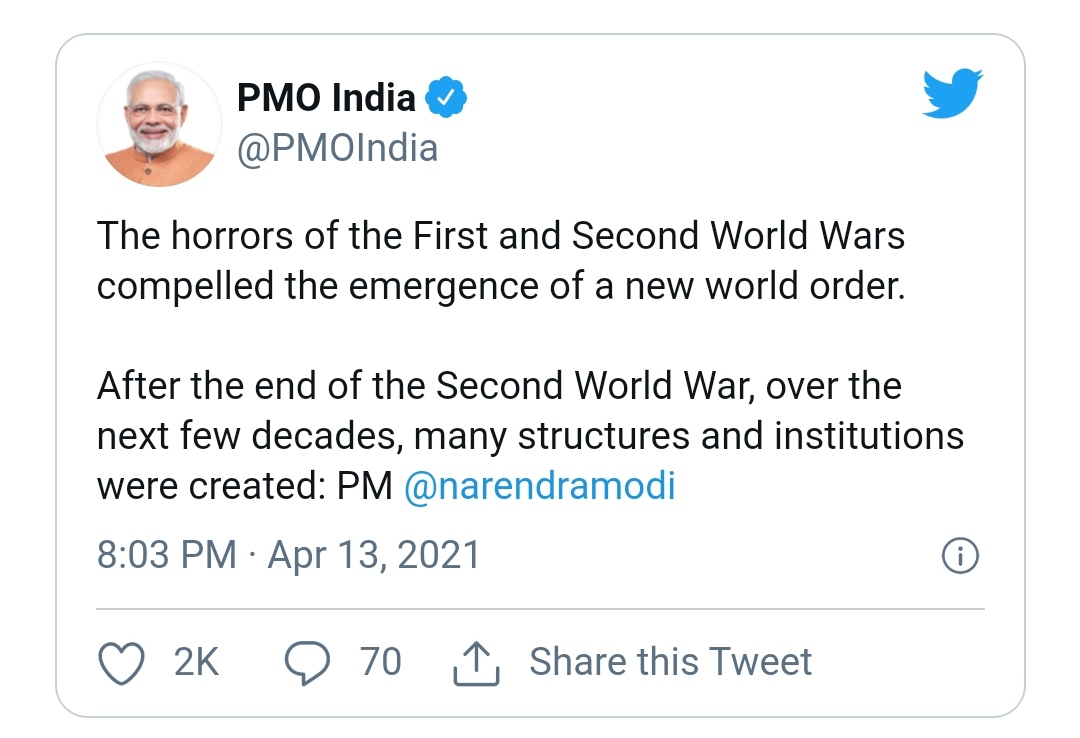The image size is (1080, 738).
Task: Click the share upload arrow icon
Action: pyautogui.click(x=476, y=664)
